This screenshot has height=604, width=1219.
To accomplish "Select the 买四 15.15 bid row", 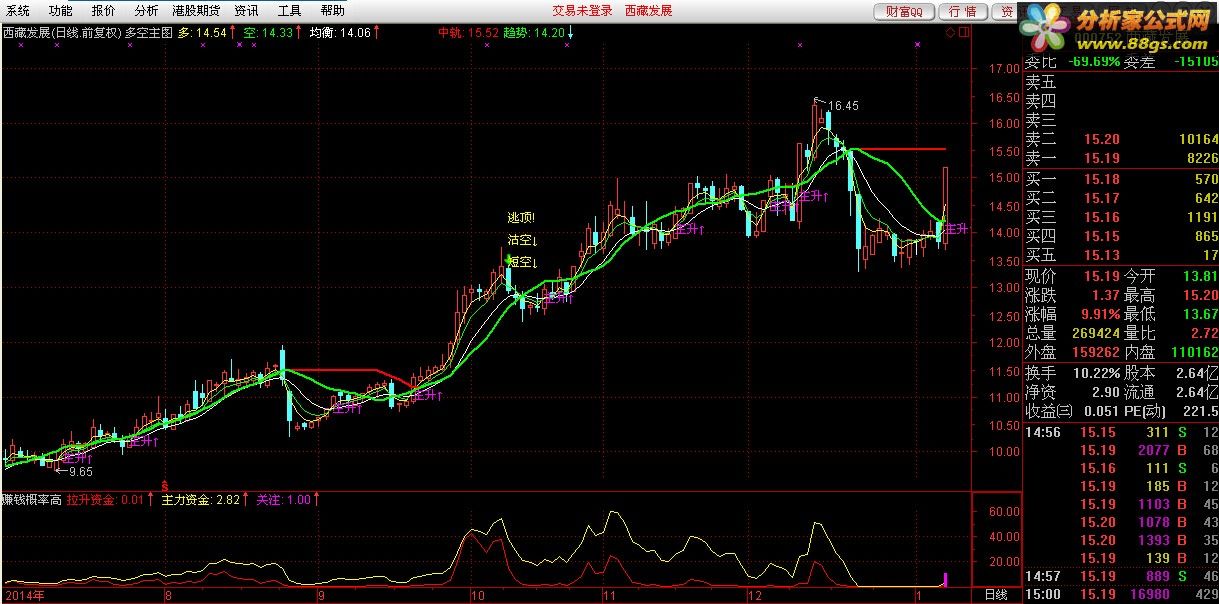I will click(x=1121, y=236).
